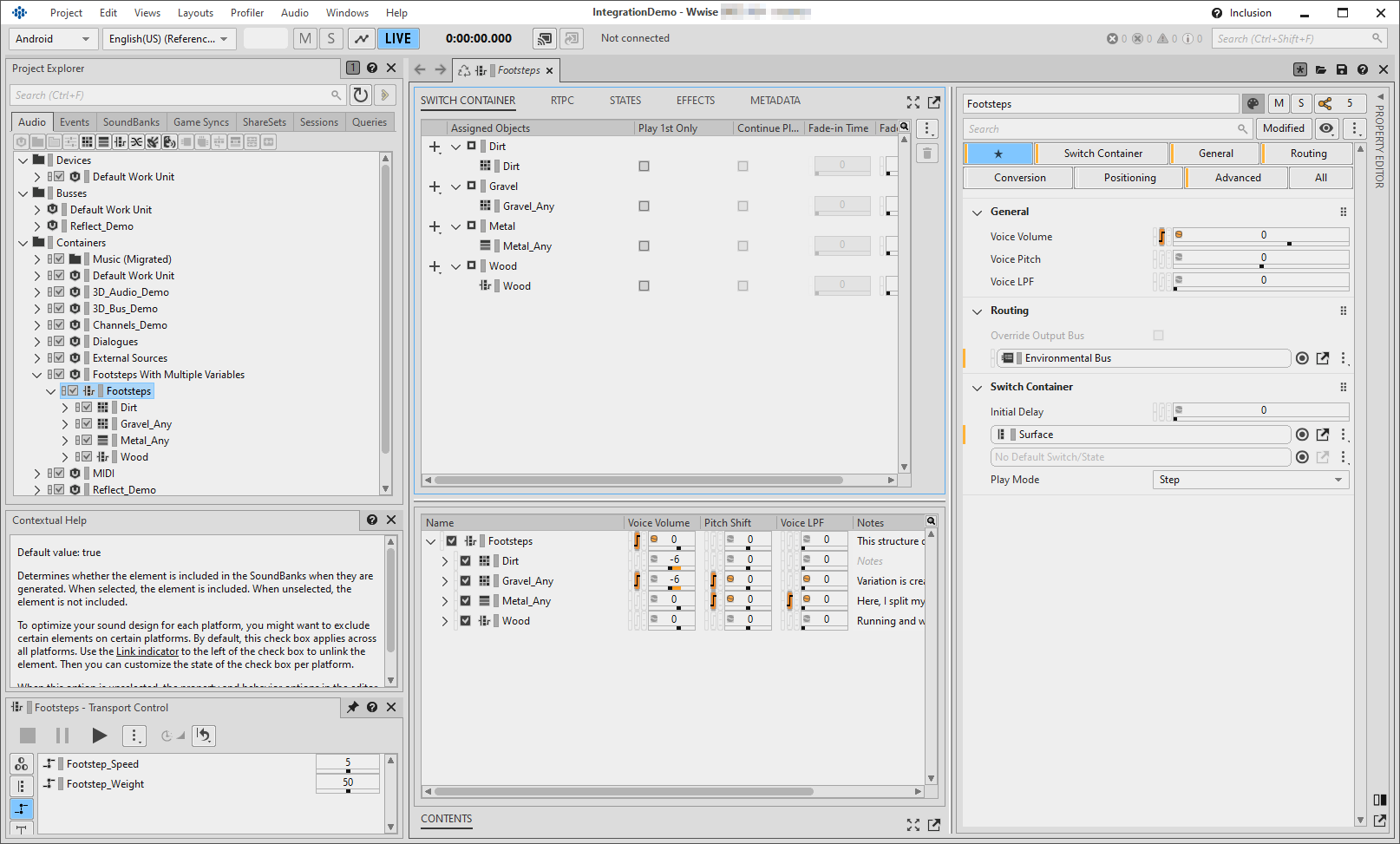Open the Play Mode dropdown showing Step
The image size is (1400, 844).
[x=1251, y=480]
